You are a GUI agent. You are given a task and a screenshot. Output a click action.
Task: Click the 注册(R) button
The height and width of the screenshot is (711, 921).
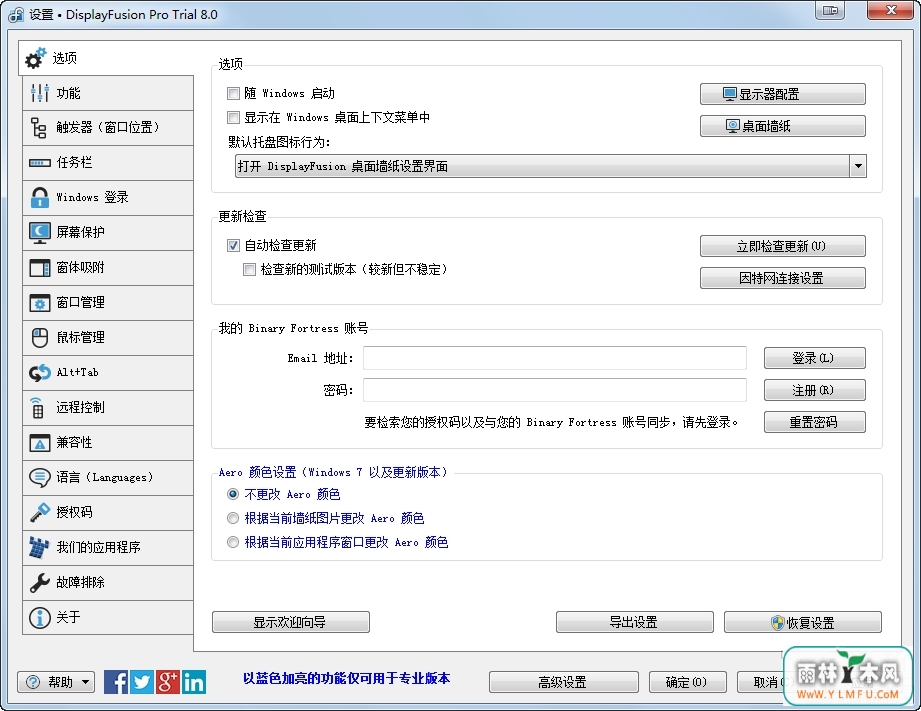tap(815, 390)
